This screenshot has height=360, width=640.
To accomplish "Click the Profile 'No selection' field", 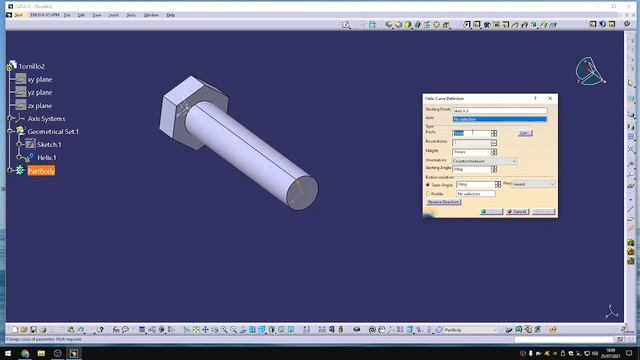I will [476, 194].
